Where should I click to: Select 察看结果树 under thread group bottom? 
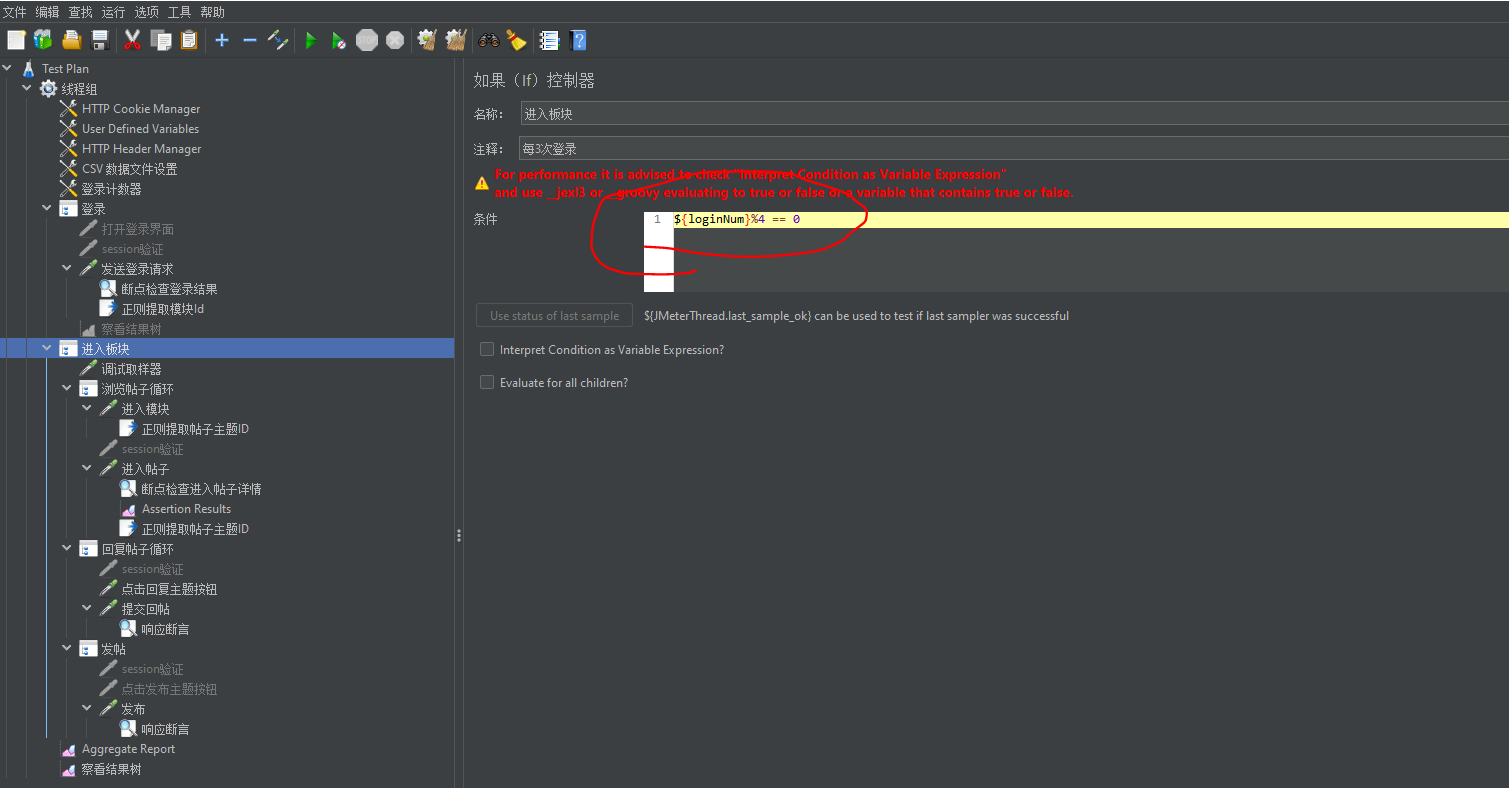pyautogui.click(x=111, y=769)
